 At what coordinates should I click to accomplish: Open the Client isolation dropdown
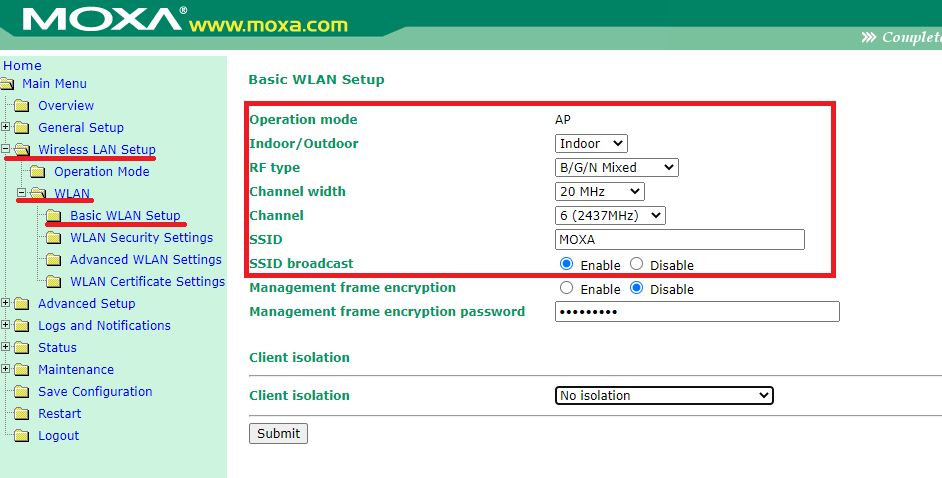pos(664,396)
